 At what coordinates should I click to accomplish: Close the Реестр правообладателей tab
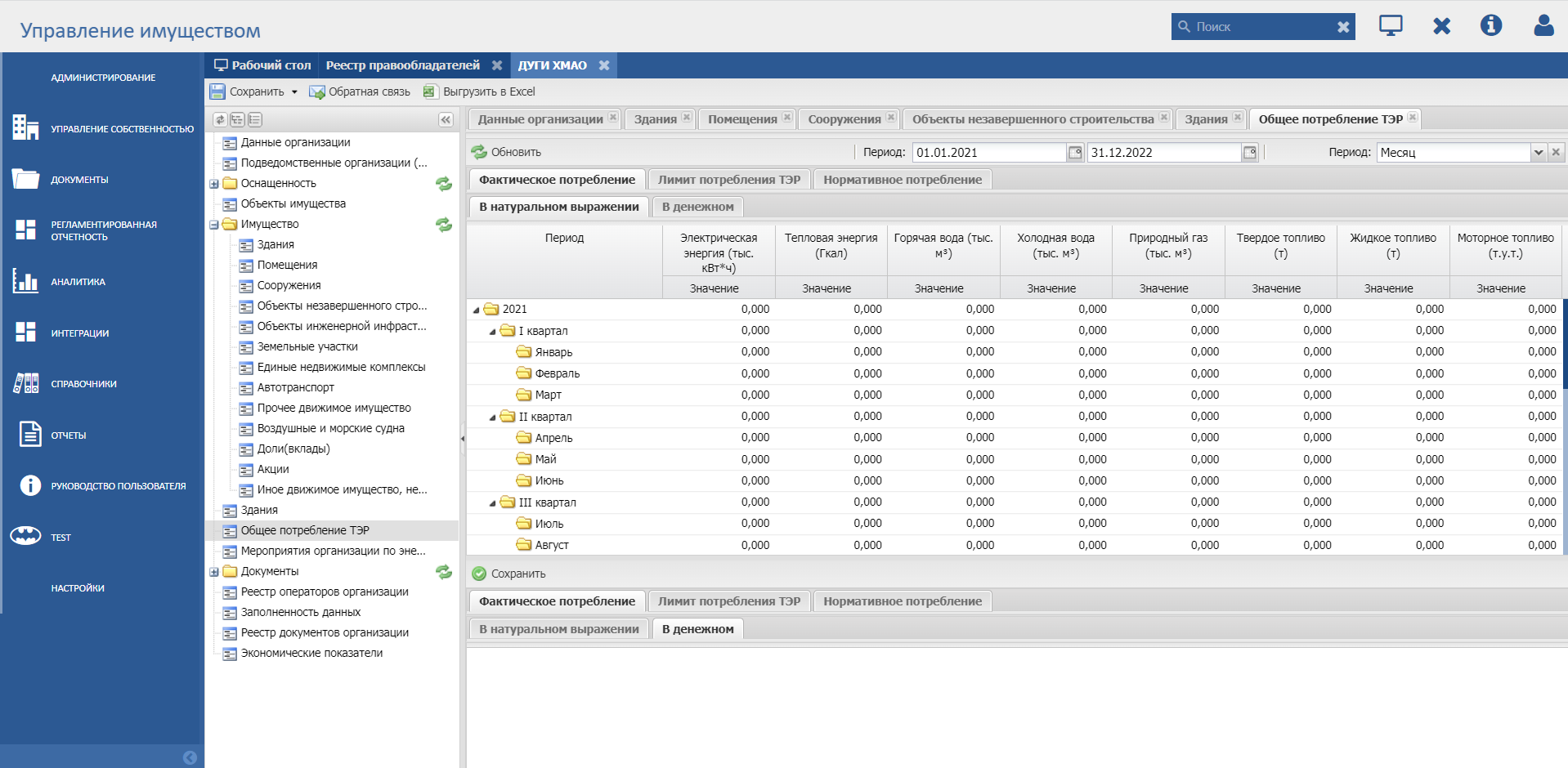click(496, 65)
